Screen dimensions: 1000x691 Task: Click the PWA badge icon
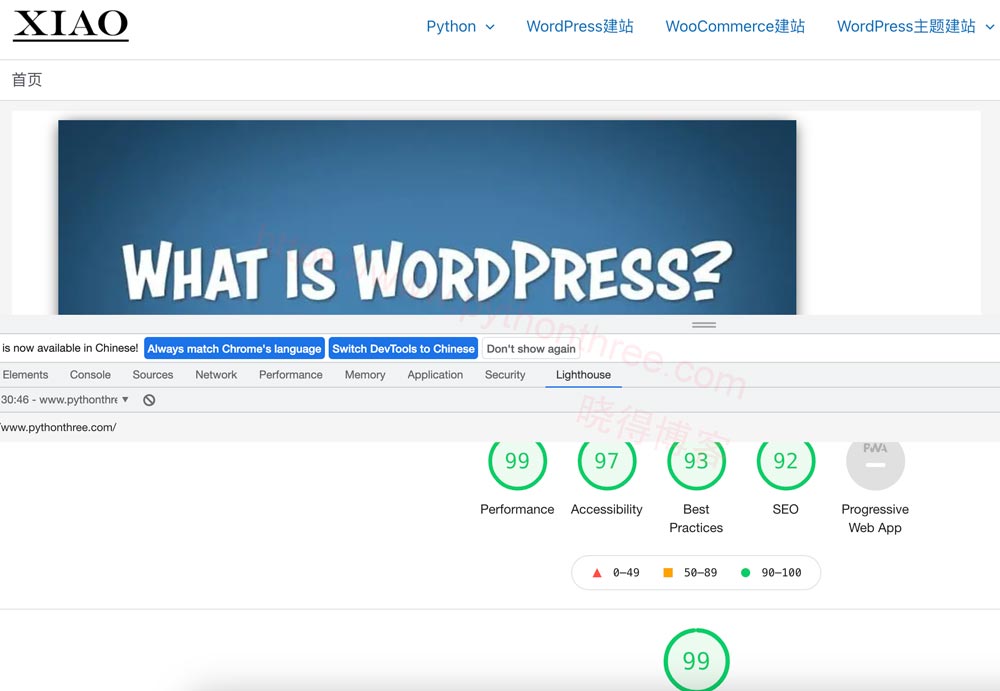875,461
